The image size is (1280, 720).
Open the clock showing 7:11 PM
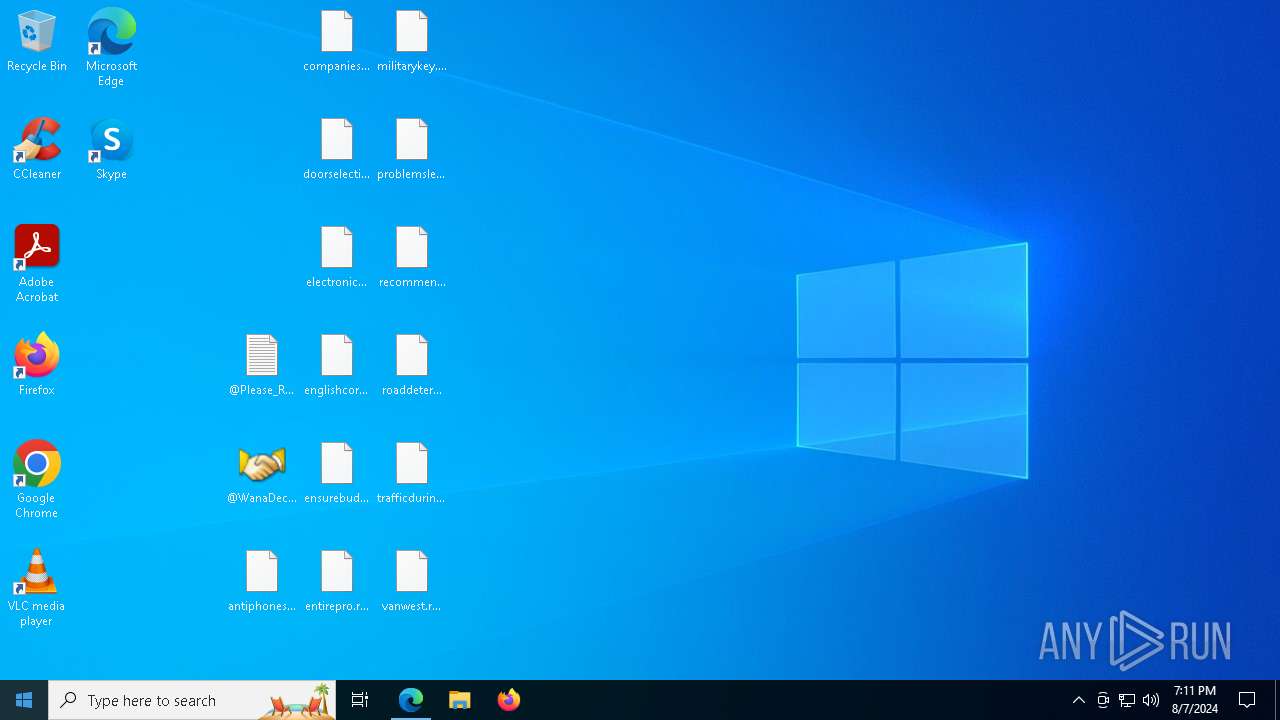point(1195,700)
